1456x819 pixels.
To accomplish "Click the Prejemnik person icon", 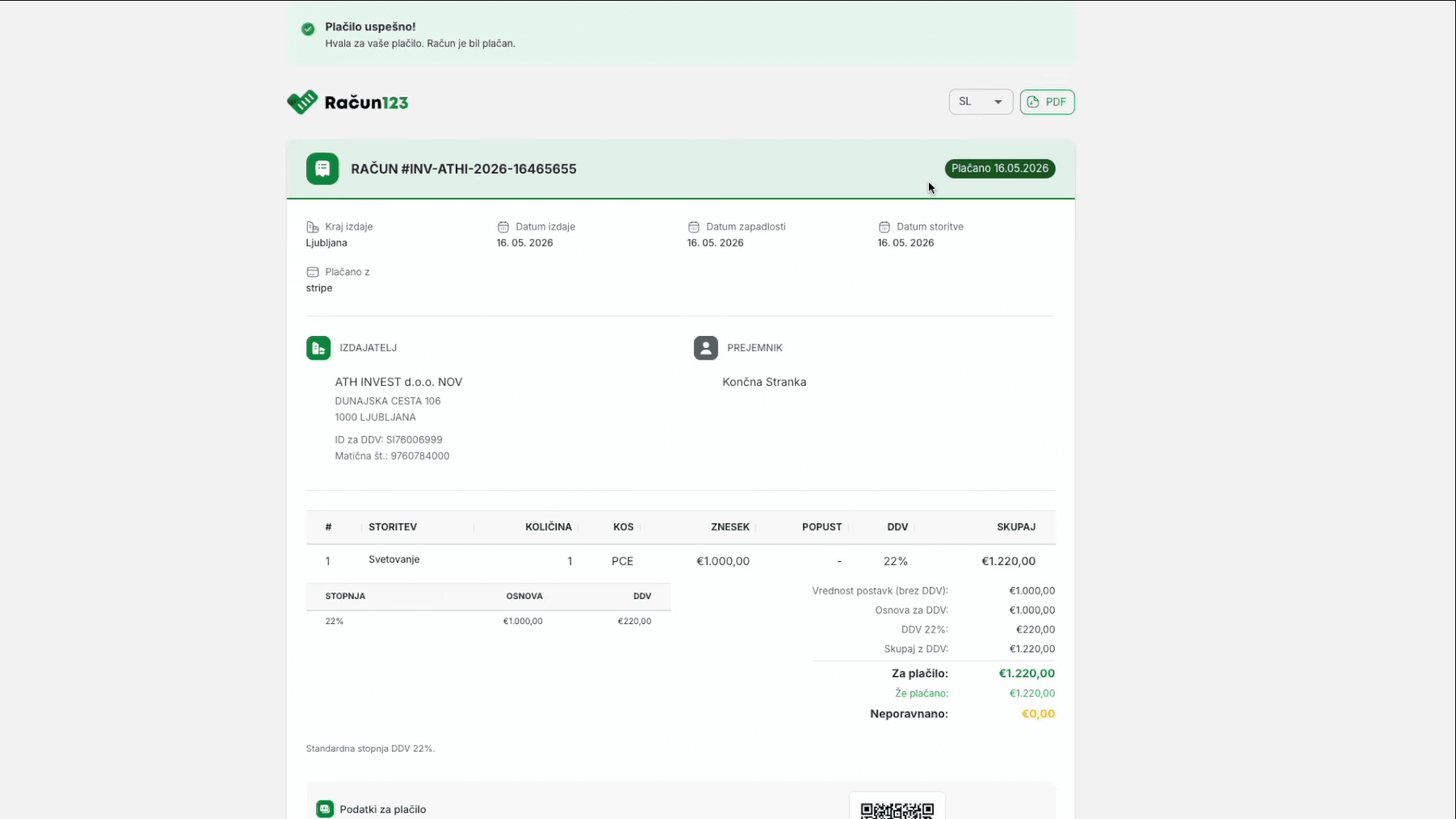I will click(x=706, y=348).
